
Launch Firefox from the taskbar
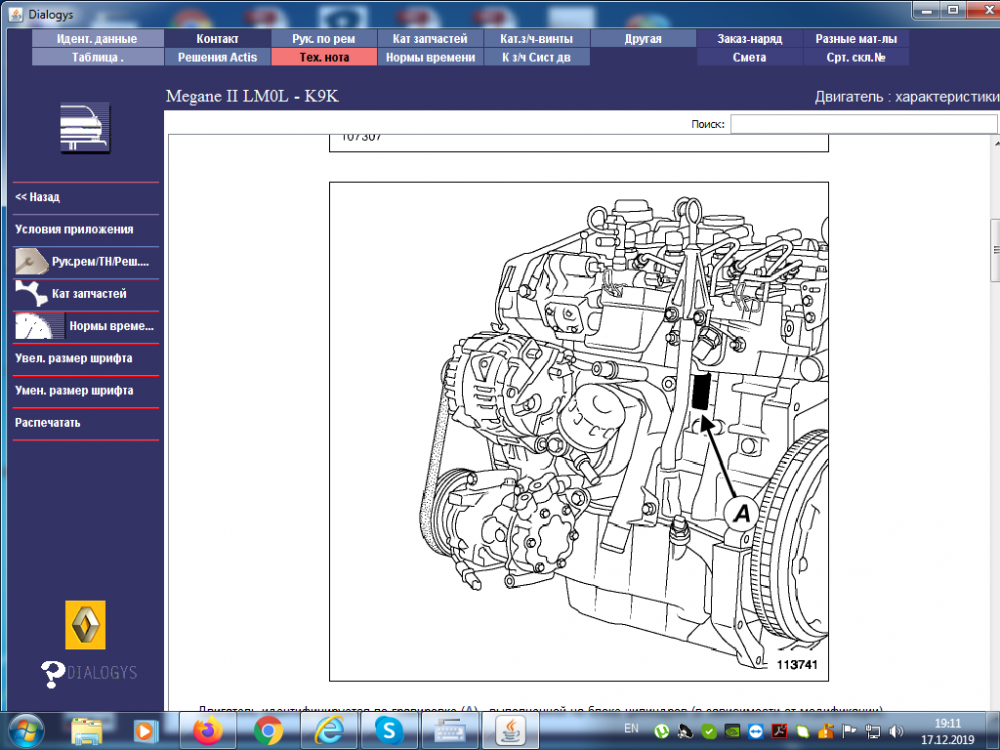point(208,731)
